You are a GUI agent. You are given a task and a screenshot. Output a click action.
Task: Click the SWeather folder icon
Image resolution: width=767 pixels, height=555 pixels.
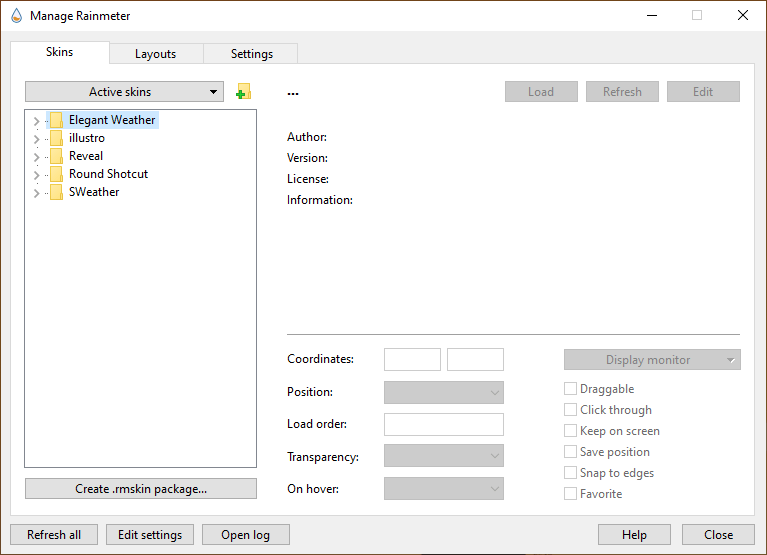(x=56, y=192)
